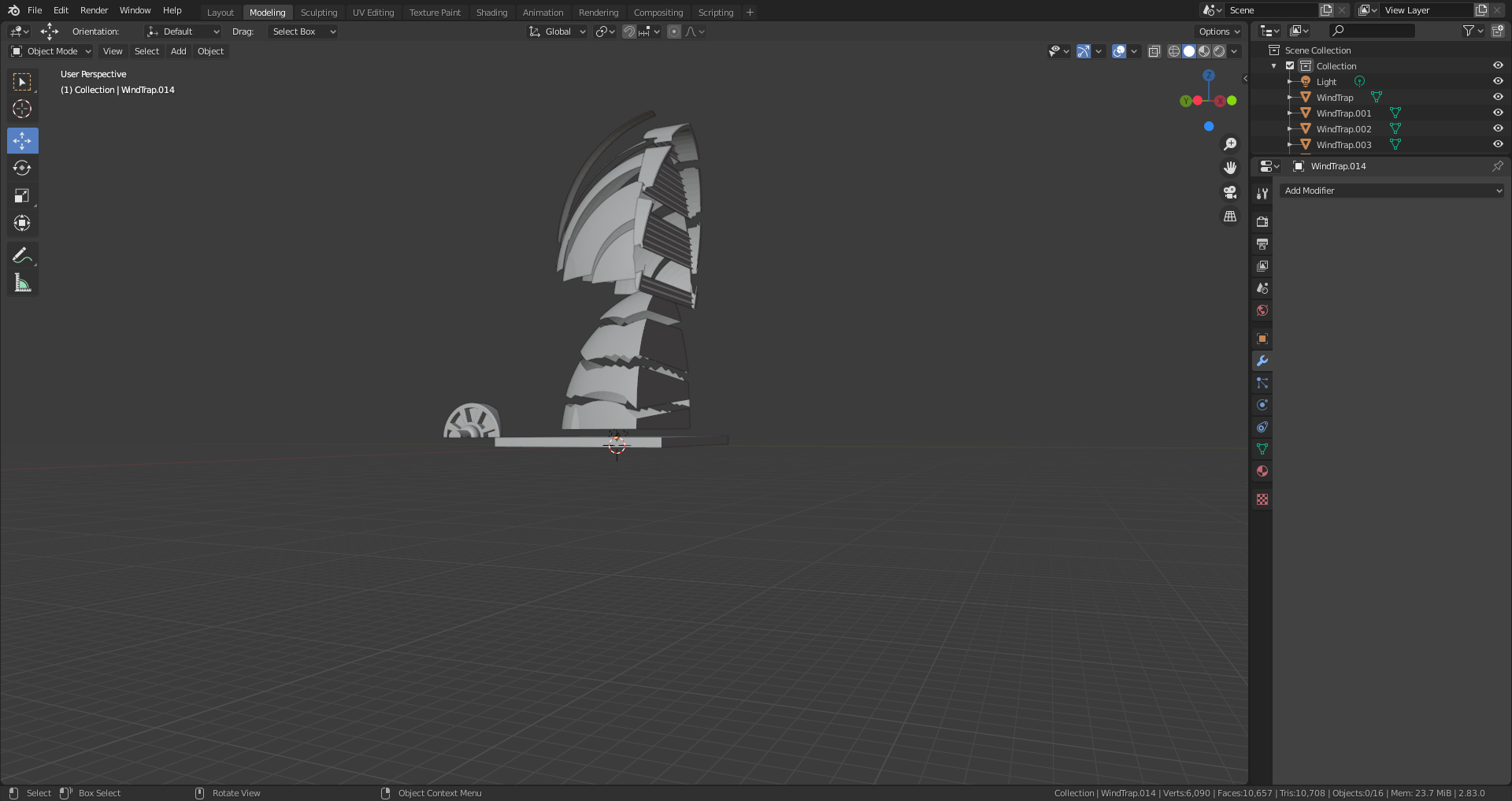Open the Render menu

[x=94, y=10]
